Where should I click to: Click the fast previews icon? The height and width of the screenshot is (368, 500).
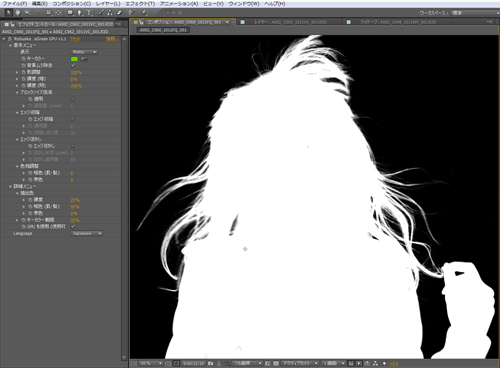[x=359, y=363]
